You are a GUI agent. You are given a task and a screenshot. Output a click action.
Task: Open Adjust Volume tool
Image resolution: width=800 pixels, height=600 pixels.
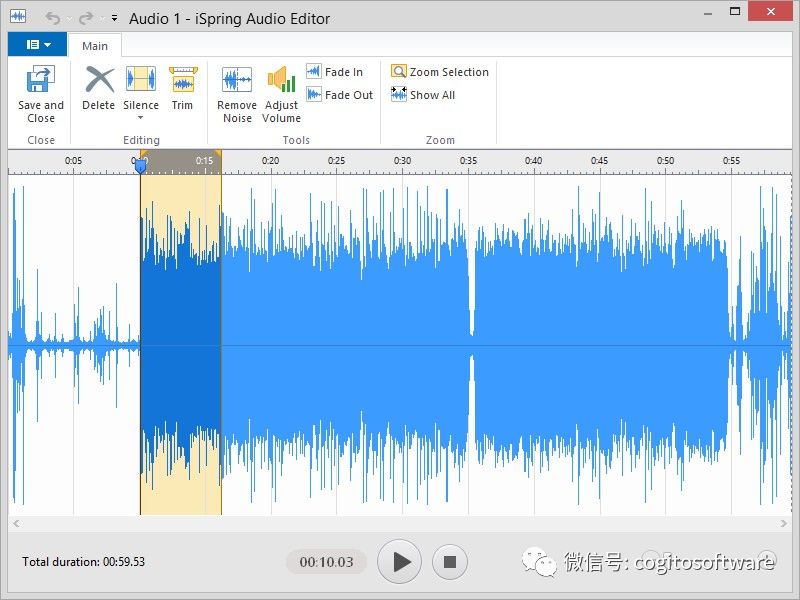(x=281, y=95)
